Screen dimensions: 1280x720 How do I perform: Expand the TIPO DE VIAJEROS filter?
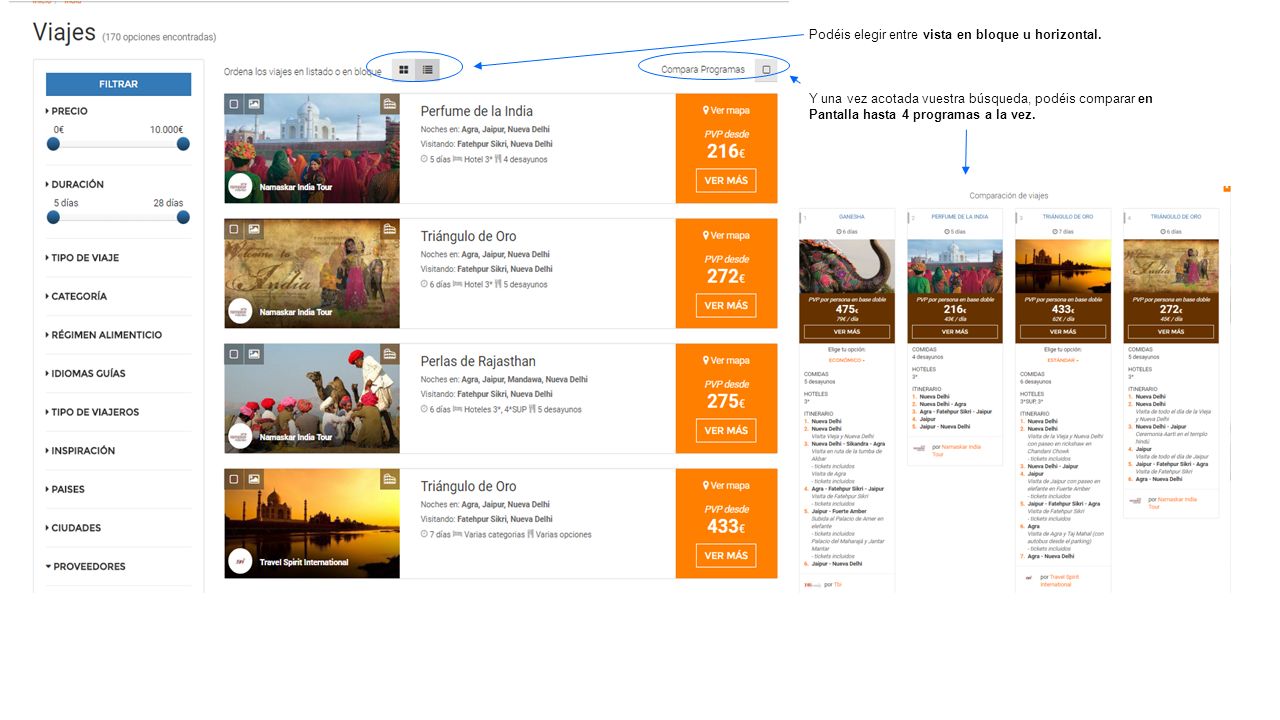tap(92, 412)
